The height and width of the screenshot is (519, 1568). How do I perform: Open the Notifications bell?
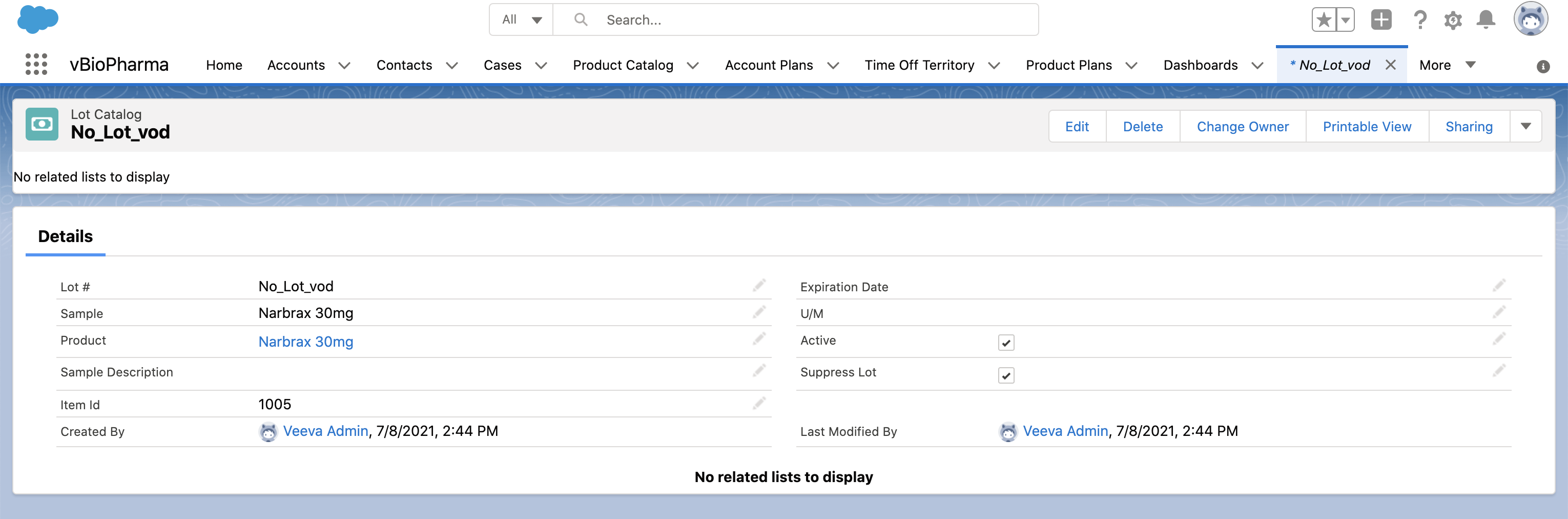(1485, 20)
